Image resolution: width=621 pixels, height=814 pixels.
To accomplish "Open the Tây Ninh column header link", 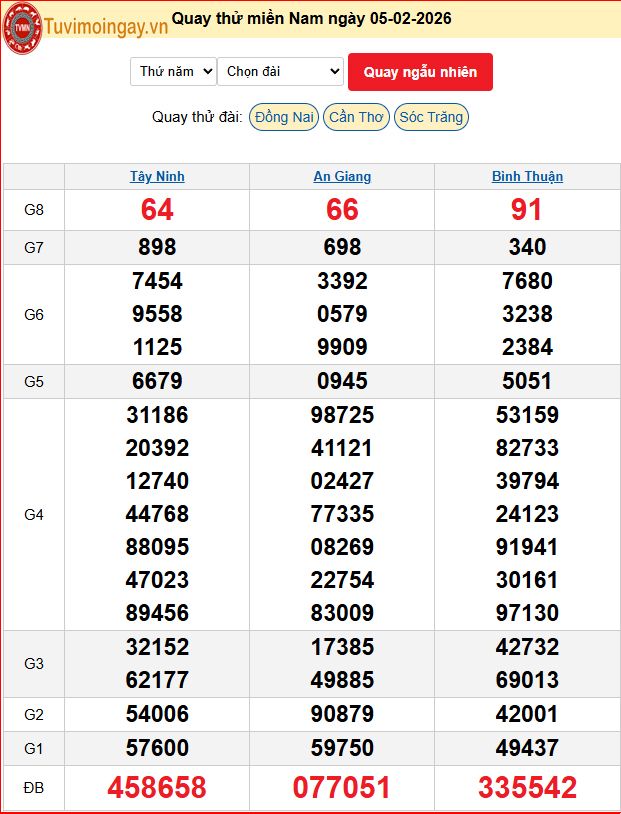I will point(157,176).
